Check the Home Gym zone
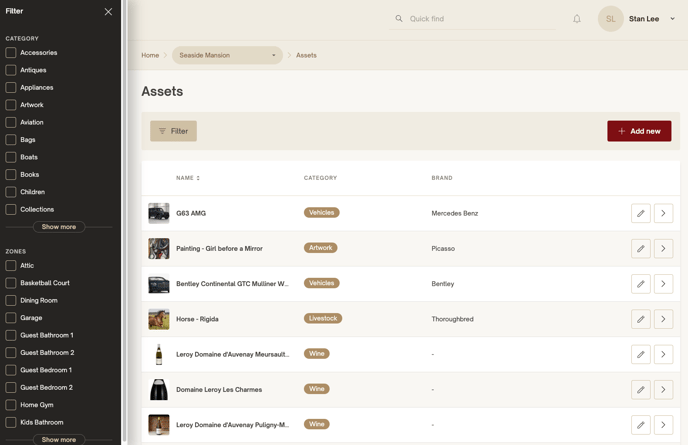The width and height of the screenshot is (688, 445). click(x=11, y=405)
